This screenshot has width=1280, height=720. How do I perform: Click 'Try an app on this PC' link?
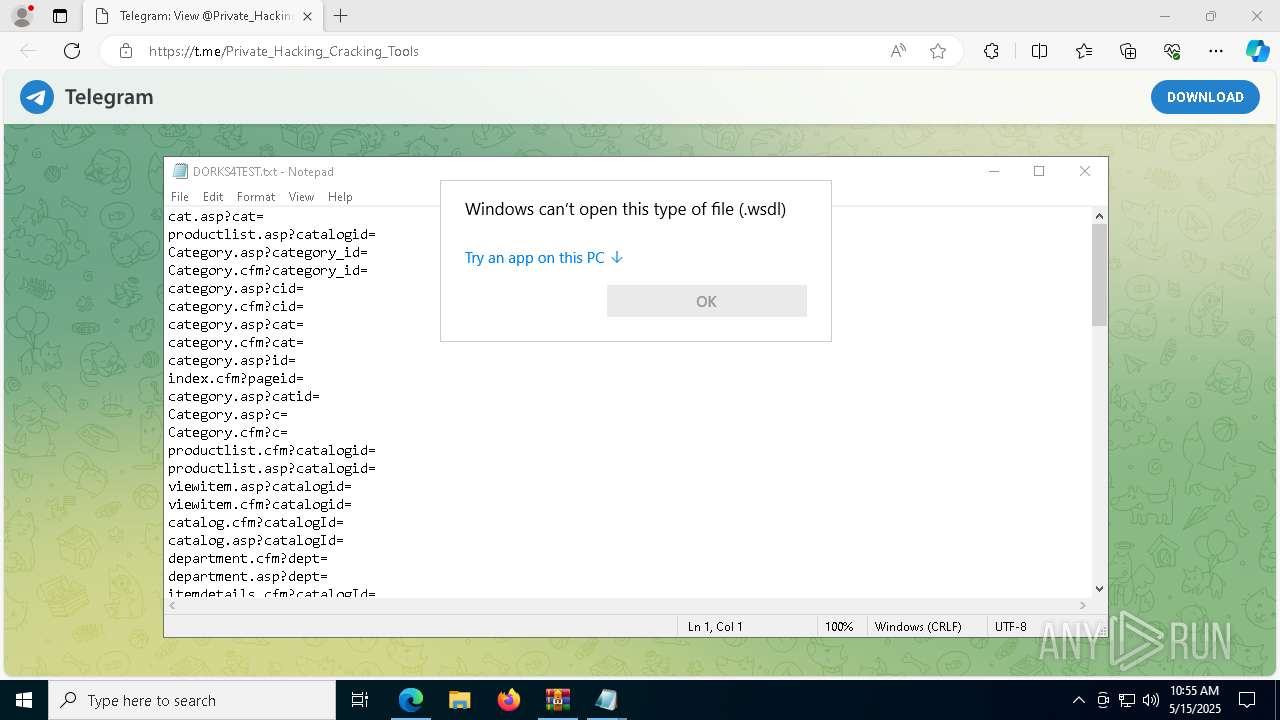[544, 258]
